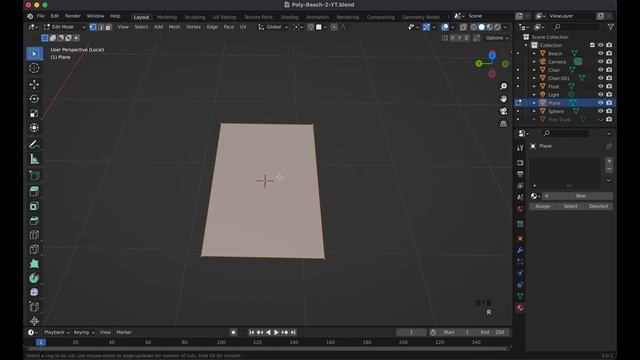Select the Select Box tool

pyautogui.click(x=34, y=53)
